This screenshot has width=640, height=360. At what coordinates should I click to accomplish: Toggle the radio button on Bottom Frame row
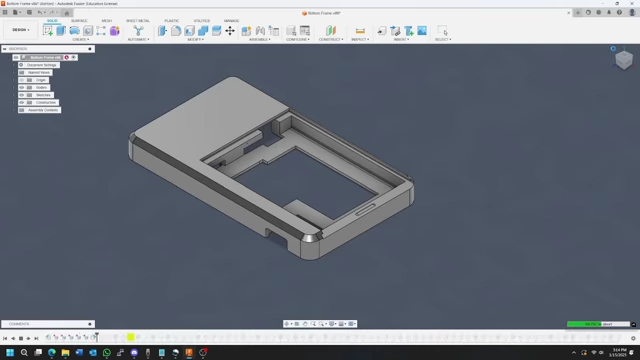pyautogui.click(x=73, y=58)
